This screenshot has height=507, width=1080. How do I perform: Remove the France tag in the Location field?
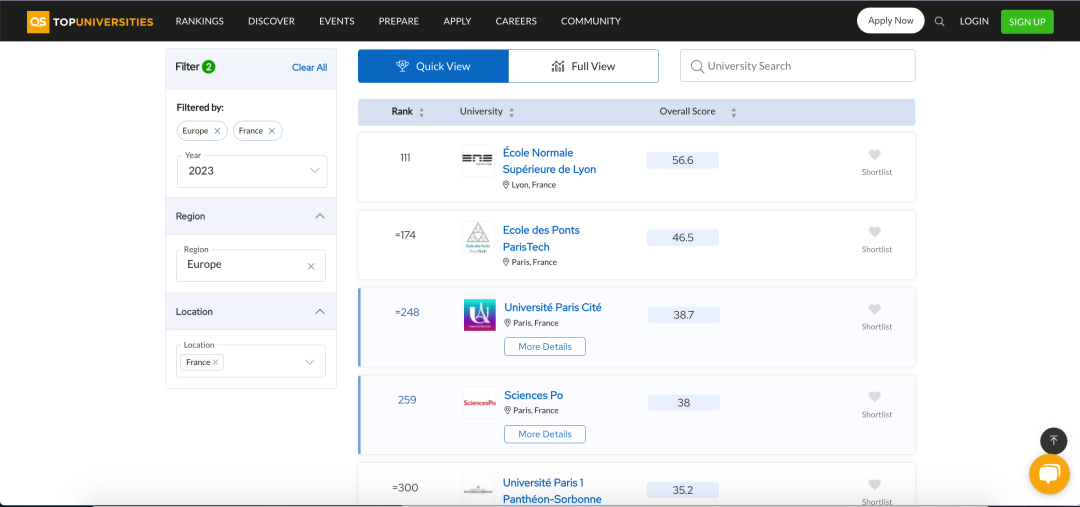216,362
